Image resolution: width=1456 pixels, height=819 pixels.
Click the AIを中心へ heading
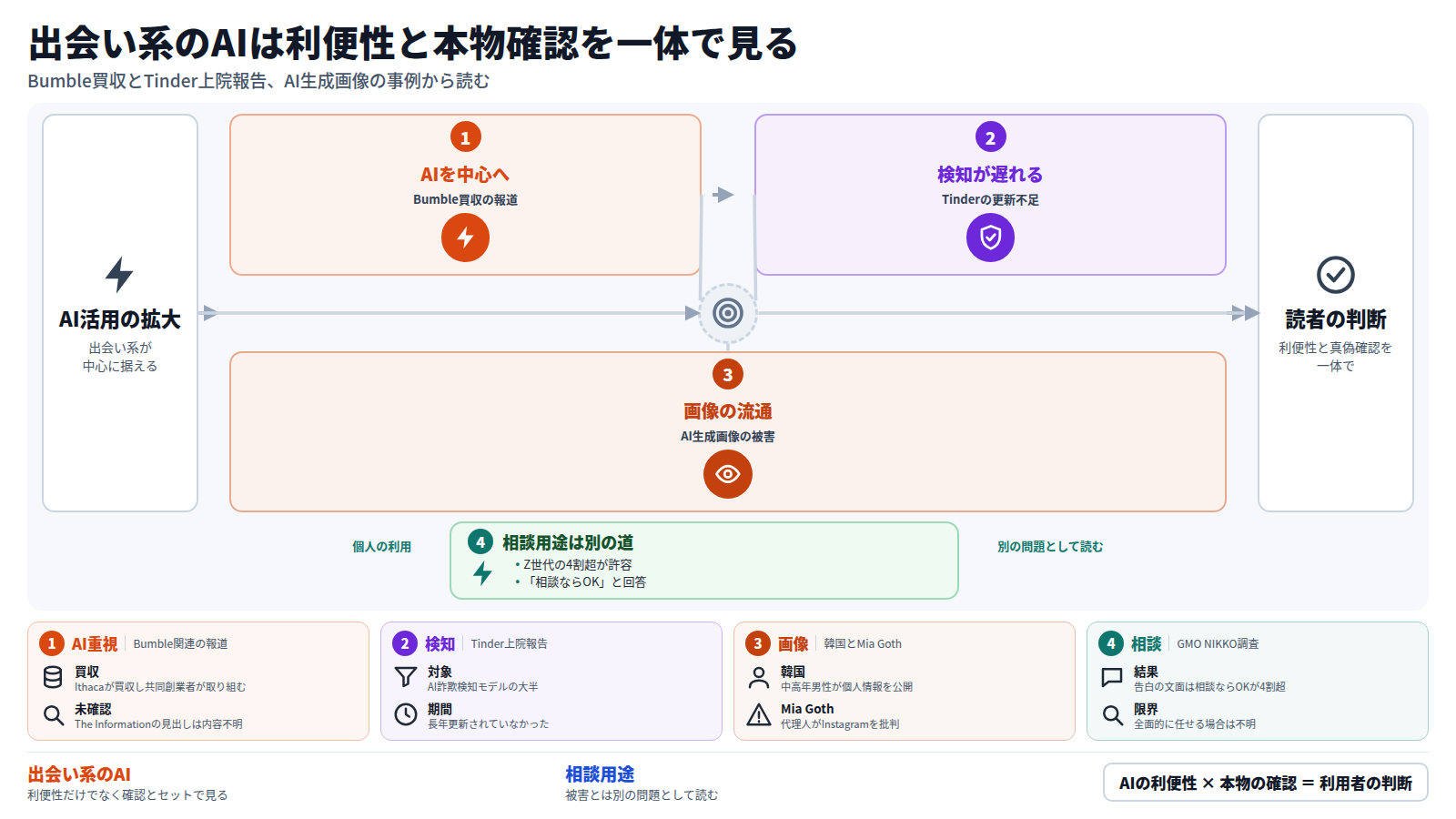[465, 174]
